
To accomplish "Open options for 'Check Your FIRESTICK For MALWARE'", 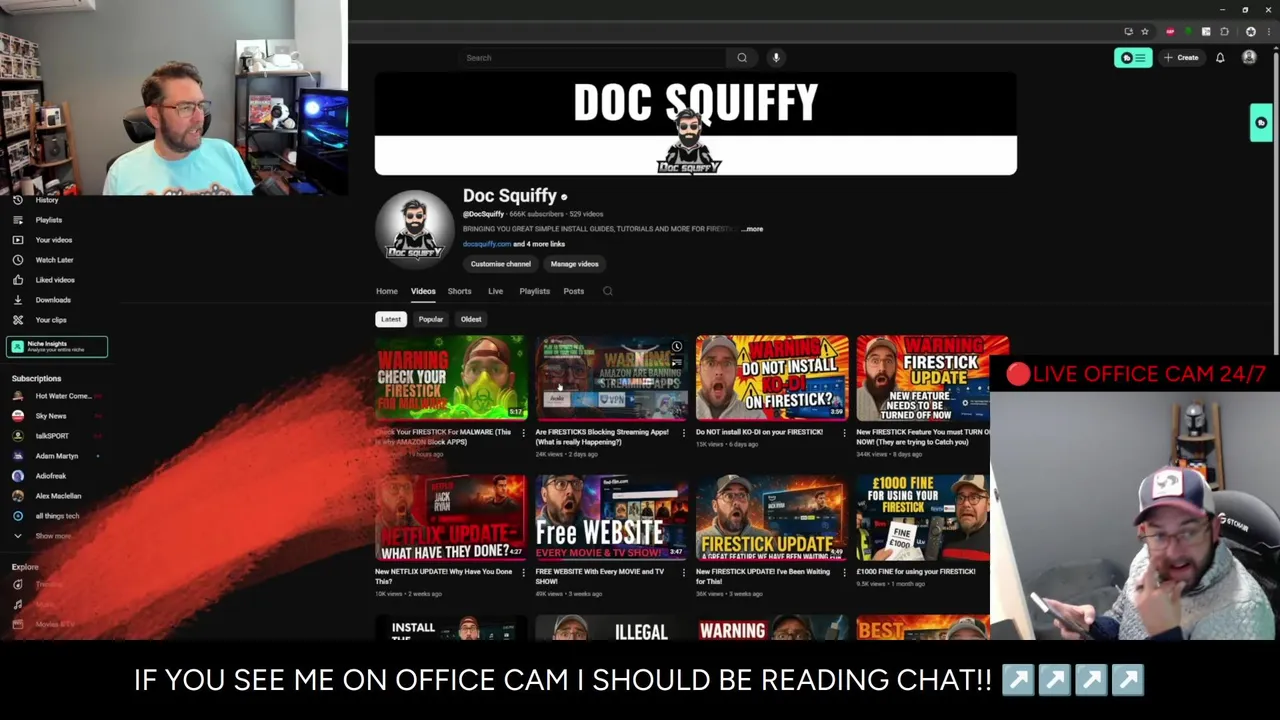I will (x=524, y=433).
